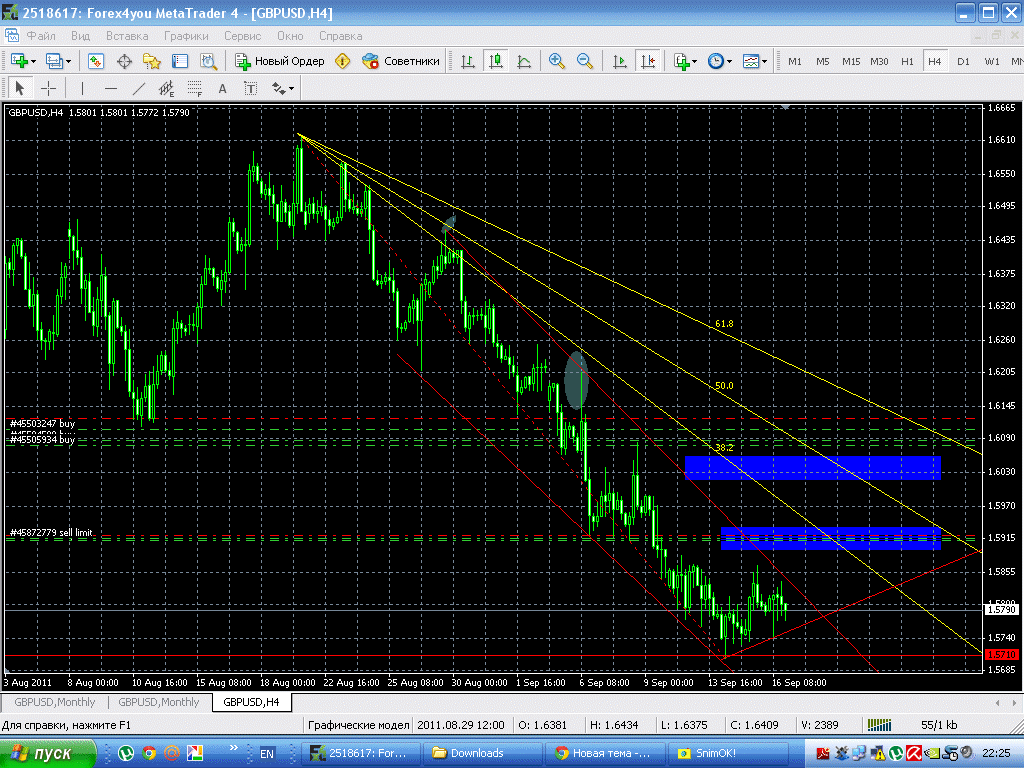1024x768 pixels.
Task: Zoom out of the chart
Action: tap(585, 61)
